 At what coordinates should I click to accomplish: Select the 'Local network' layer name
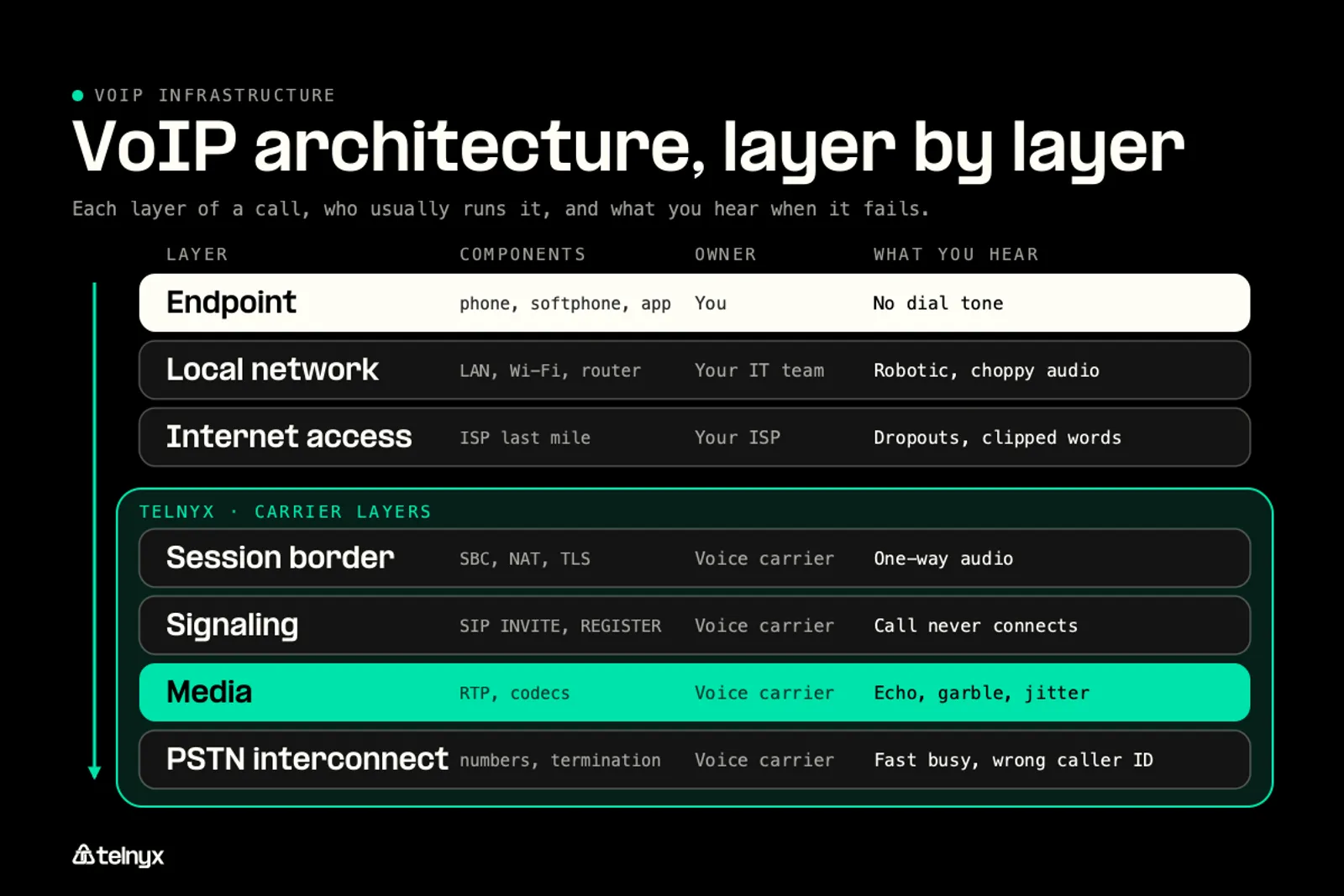pyautogui.click(x=272, y=369)
